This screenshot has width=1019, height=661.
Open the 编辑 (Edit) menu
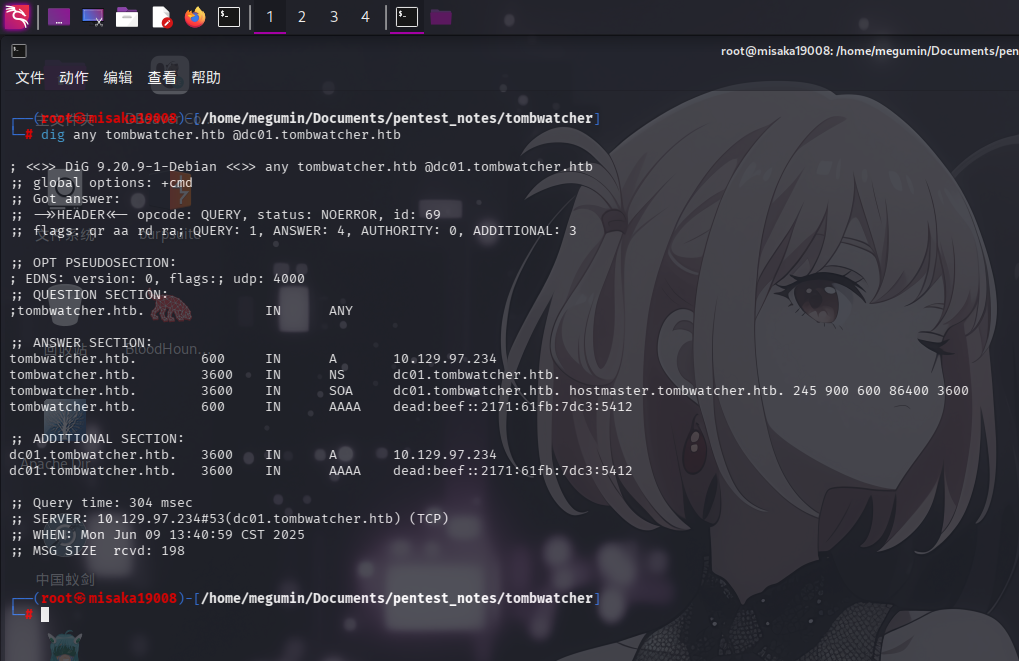118,78
